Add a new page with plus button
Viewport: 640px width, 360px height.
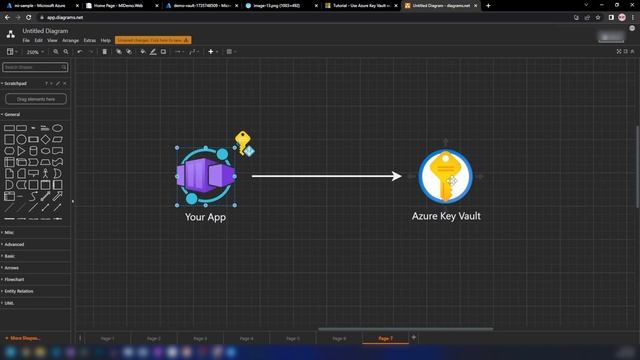pyautogui.click(x=413, y=338)
